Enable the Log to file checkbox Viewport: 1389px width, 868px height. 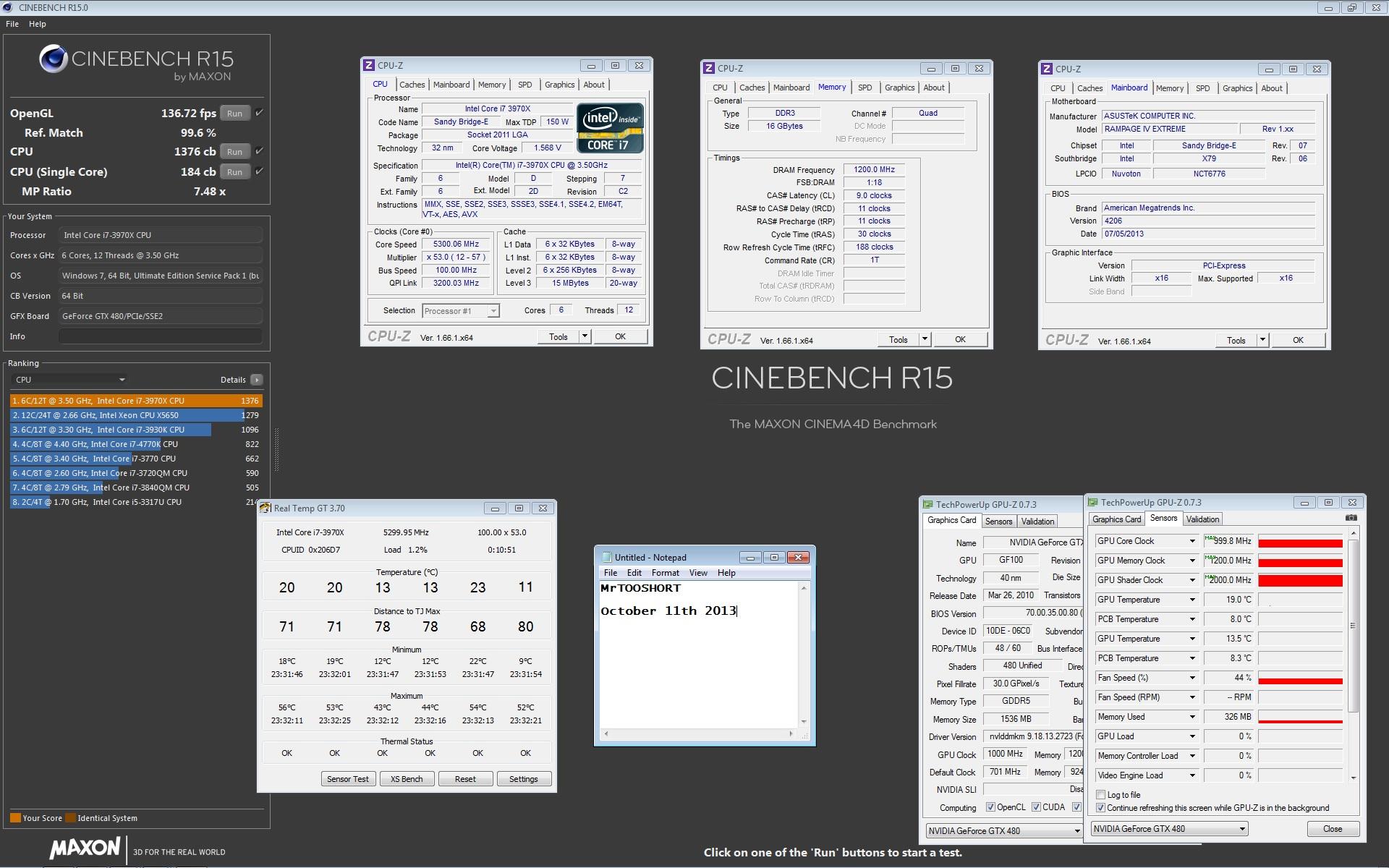1100,795
